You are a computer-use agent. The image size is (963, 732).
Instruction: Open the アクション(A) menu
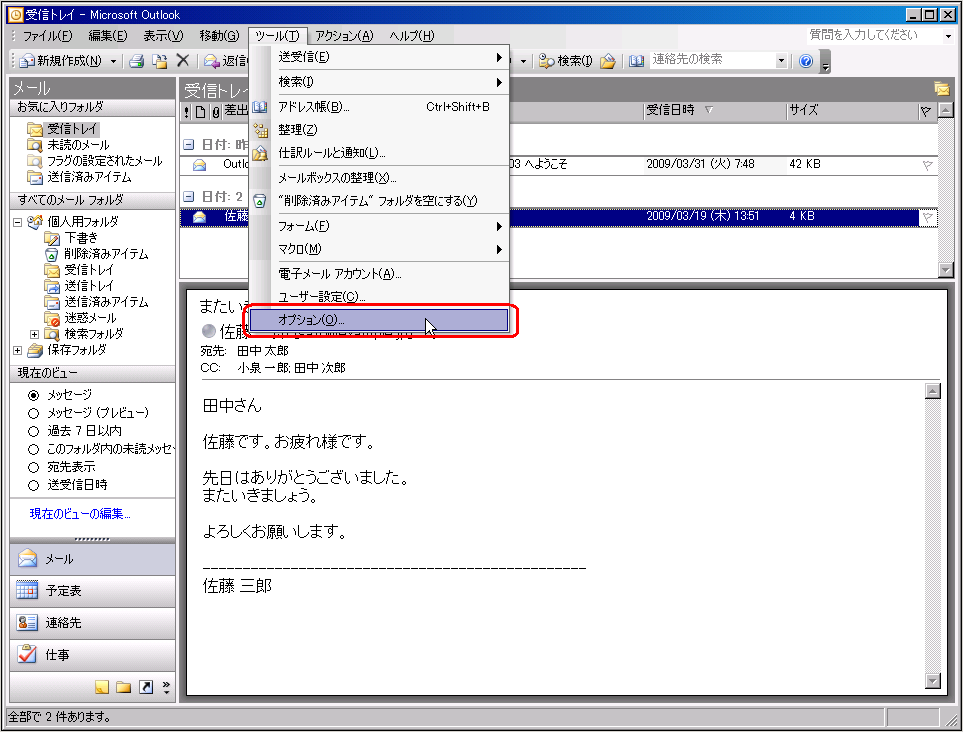coord(344,36)
